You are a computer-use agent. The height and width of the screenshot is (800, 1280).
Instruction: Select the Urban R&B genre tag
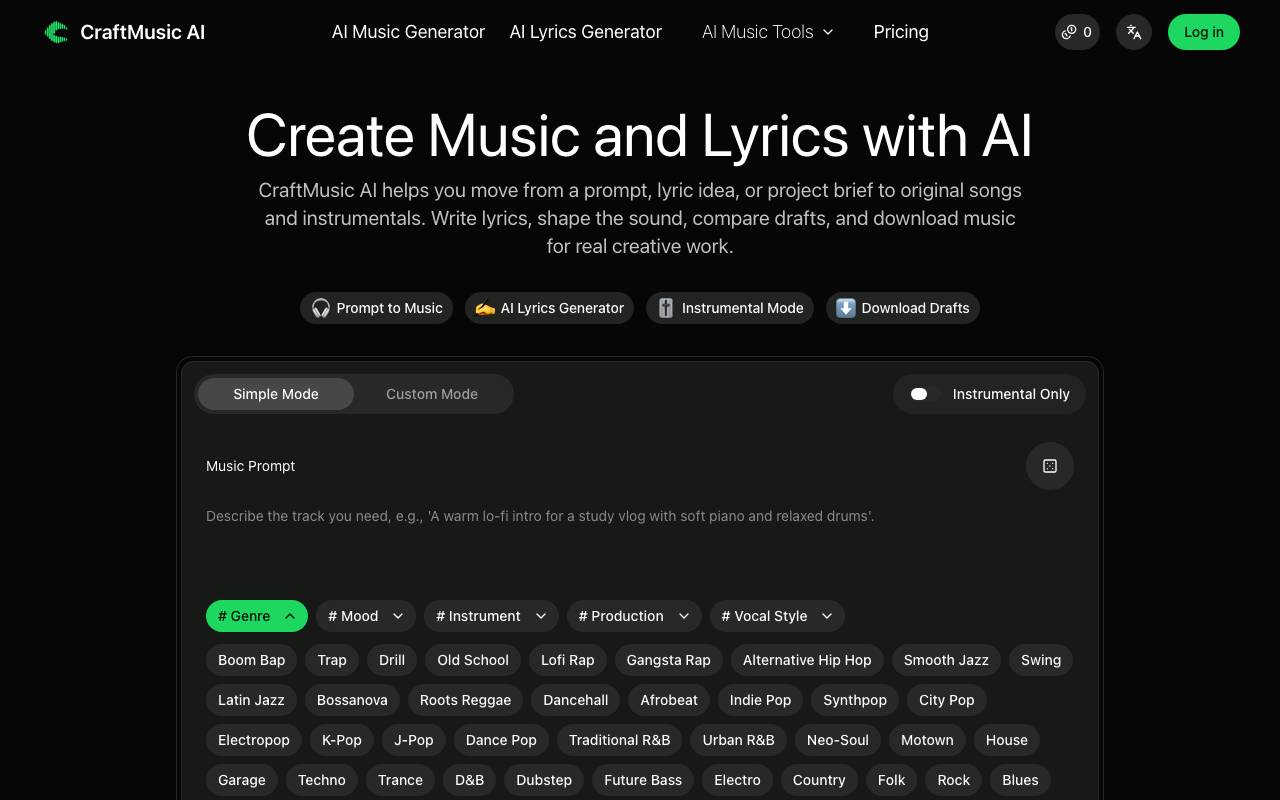coord(739,740)
